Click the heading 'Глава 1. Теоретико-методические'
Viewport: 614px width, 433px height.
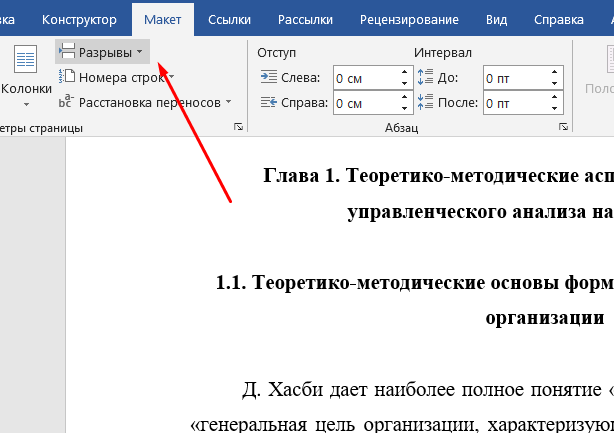421,176
